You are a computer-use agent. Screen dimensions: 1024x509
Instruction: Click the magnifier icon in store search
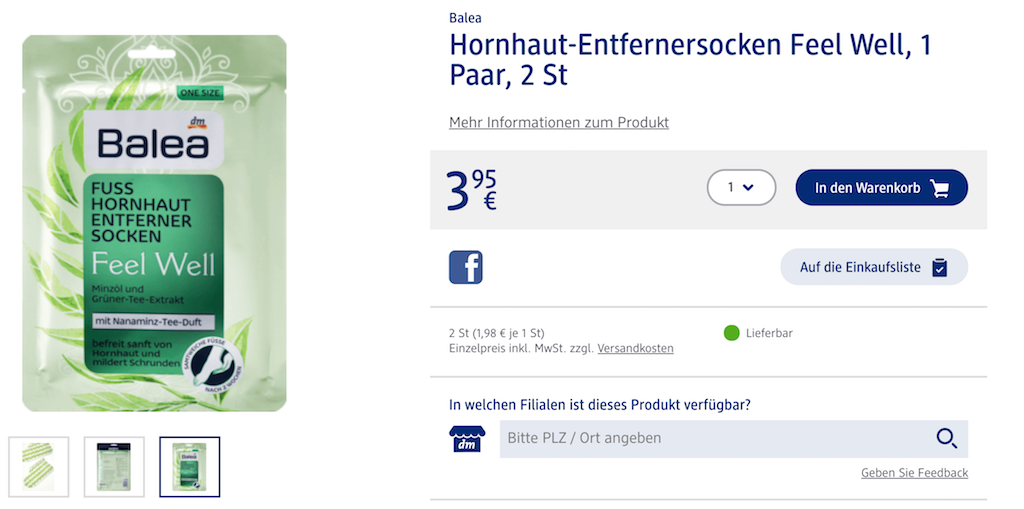pos(946,438)
